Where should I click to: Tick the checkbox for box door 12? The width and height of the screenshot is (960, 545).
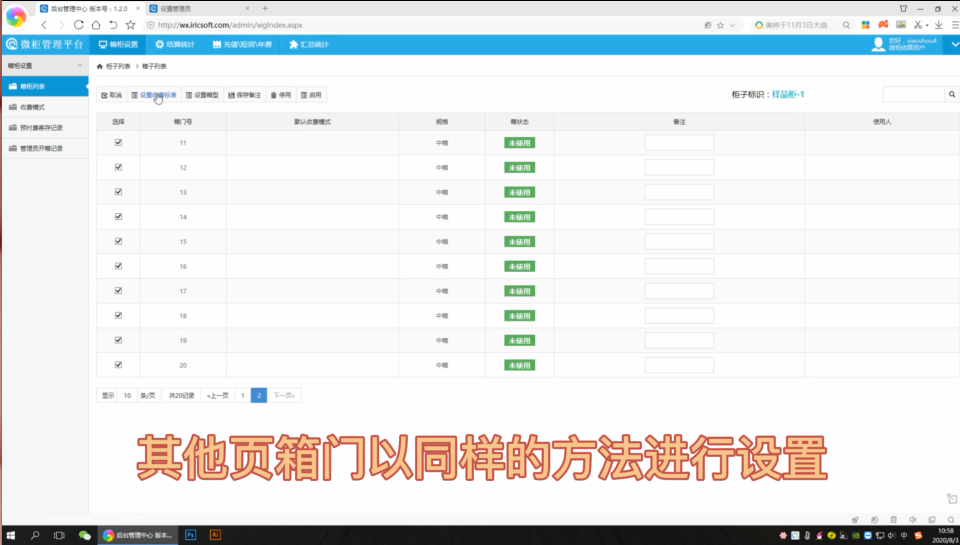click(x=118, y=167)
